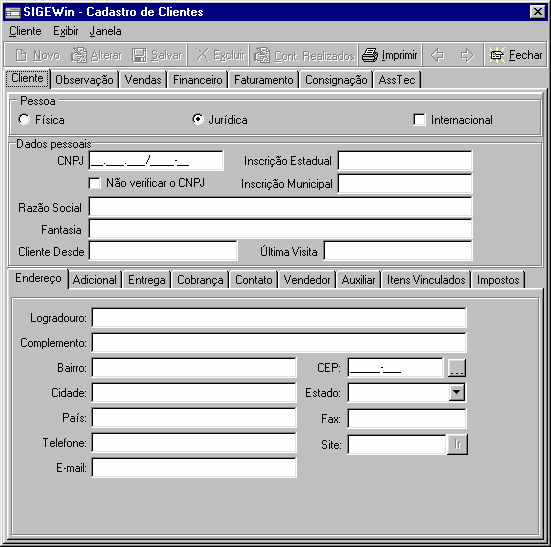Select the Física radio button
This screenshot has width=551, height=547.
[x=24, y=119]
